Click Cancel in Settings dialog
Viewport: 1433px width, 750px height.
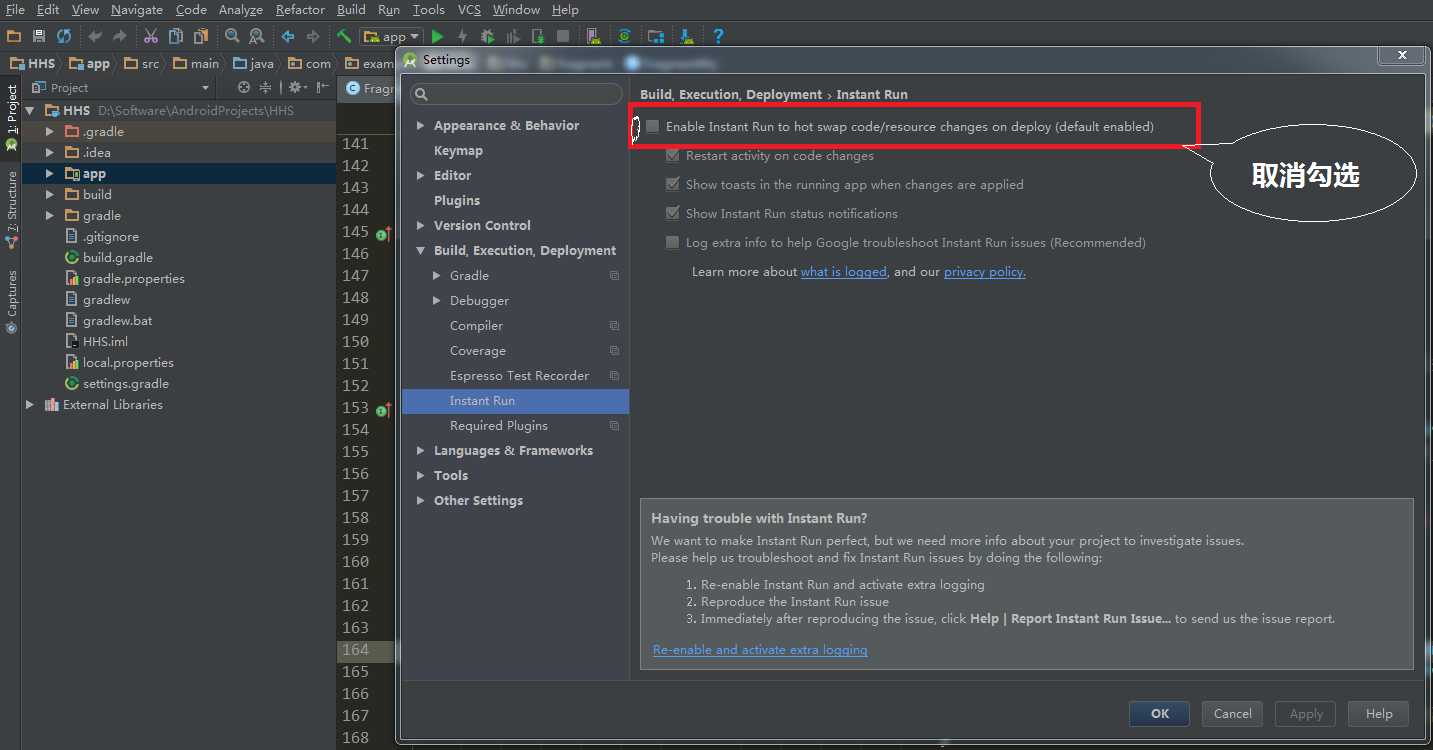(1232, 714)
